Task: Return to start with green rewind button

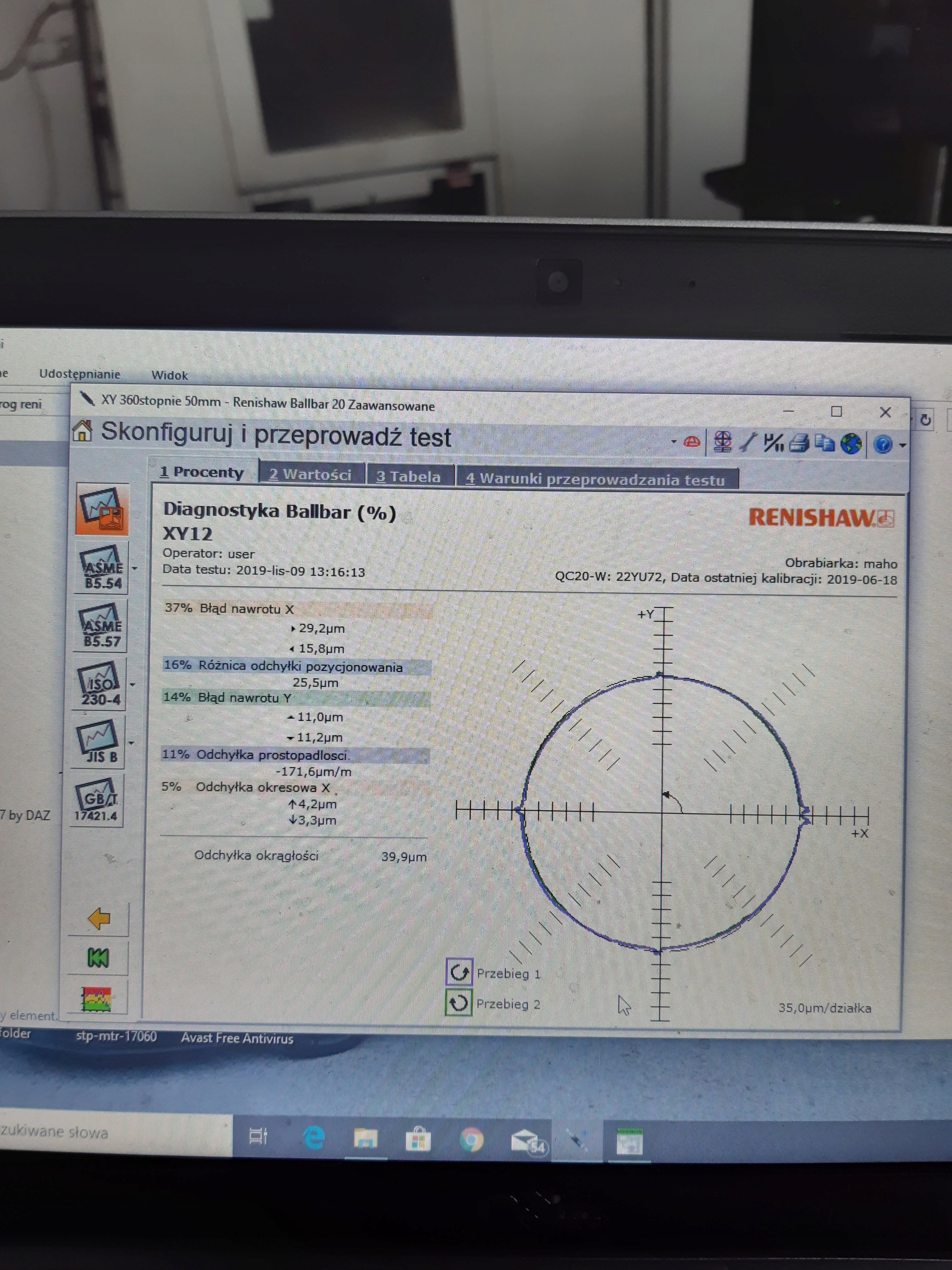Action: coord(98,957)
